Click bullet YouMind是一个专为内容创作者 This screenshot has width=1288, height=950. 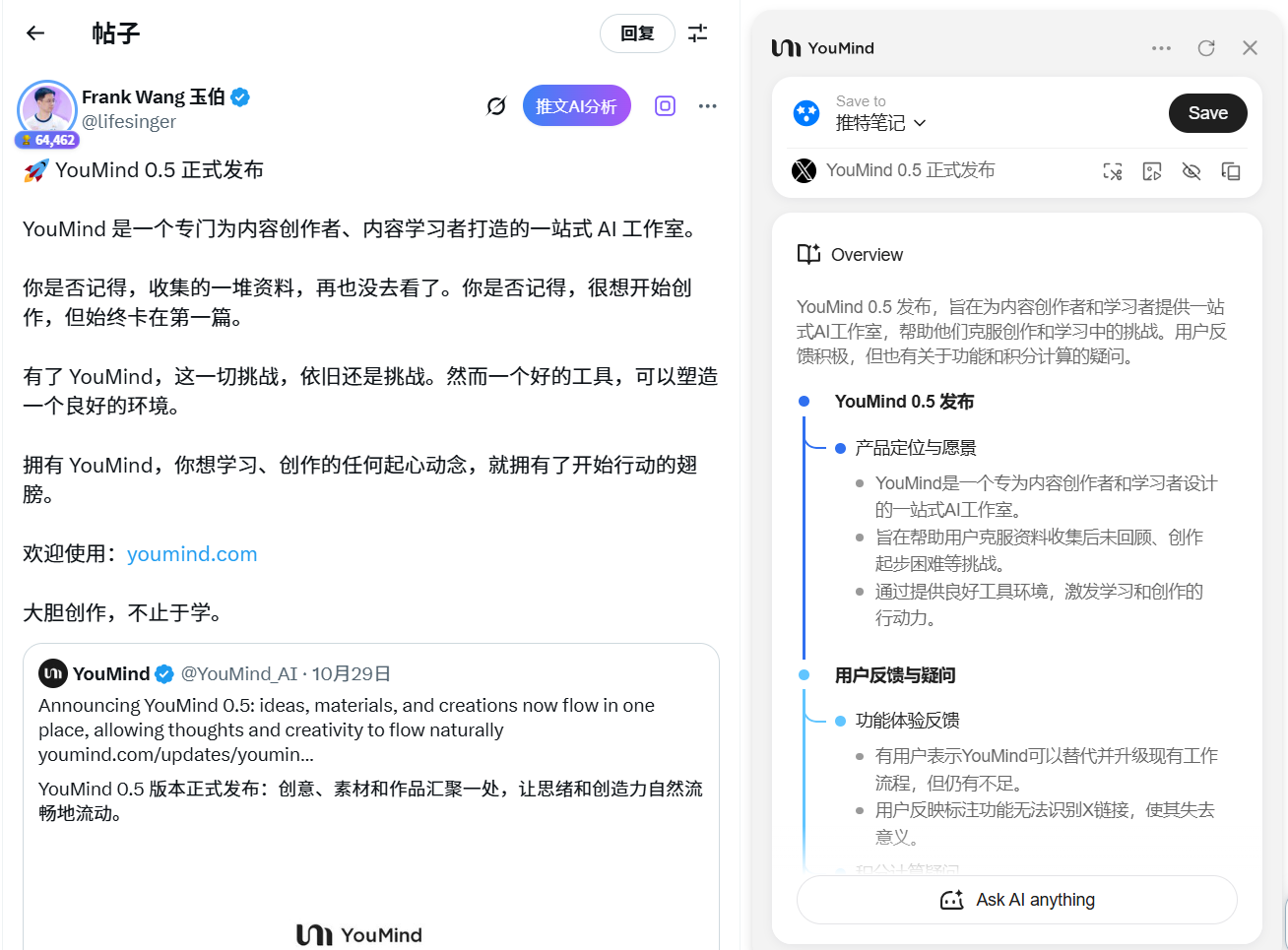1046,496
